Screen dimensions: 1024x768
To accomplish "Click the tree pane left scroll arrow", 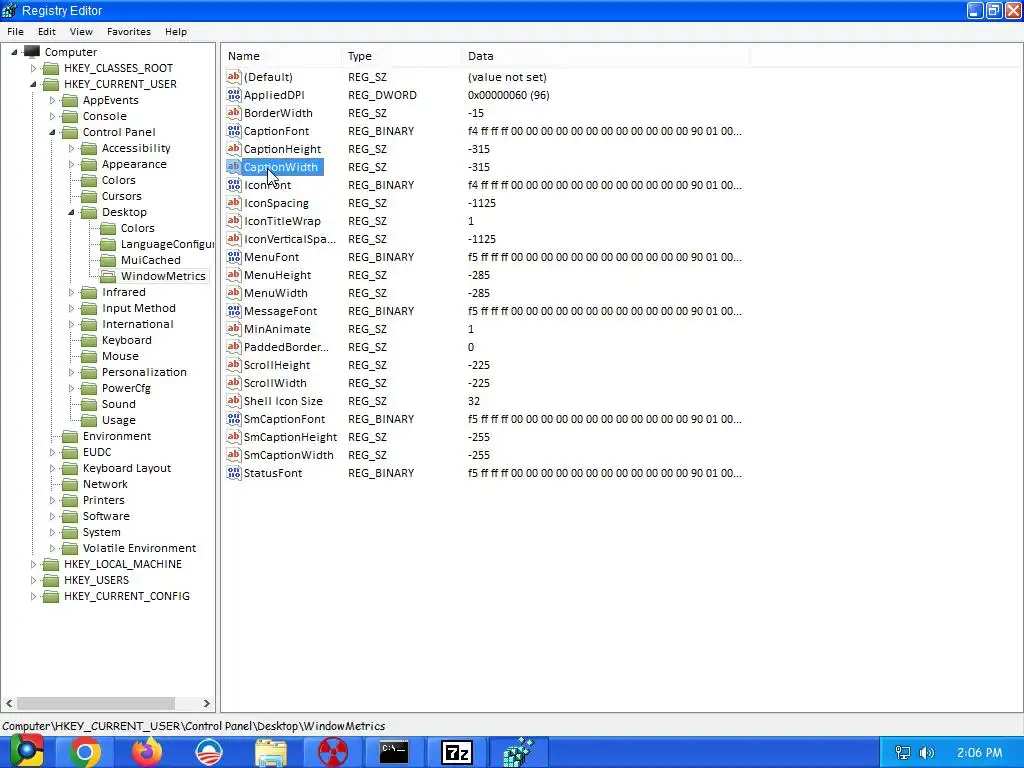I will pyautogui.click(x=9, y=703).
